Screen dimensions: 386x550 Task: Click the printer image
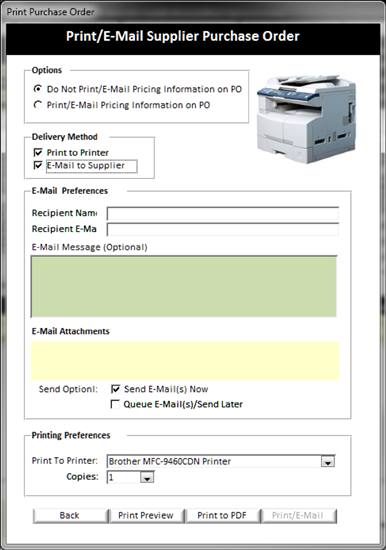tap(307, 119)
